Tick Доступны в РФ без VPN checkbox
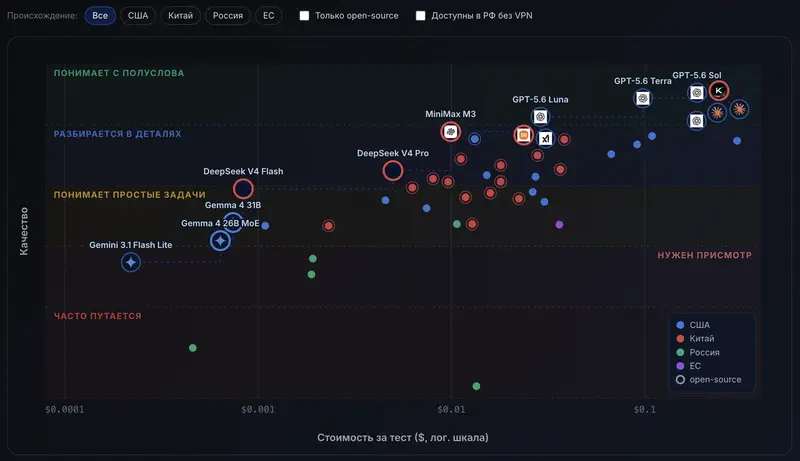800x461 pixels. click(420, 16)
